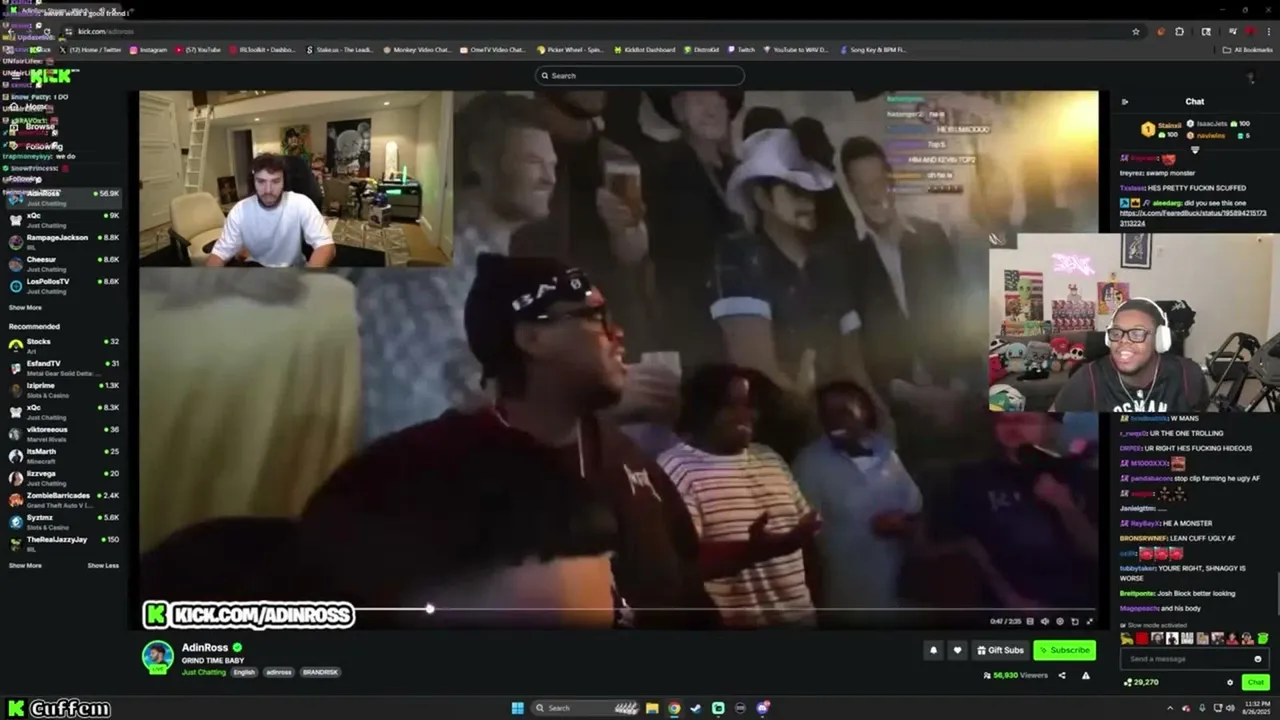Collapse the chat panel with the arrow icon
This screenshot has width=1280, height=720.
pos(1125,102)
